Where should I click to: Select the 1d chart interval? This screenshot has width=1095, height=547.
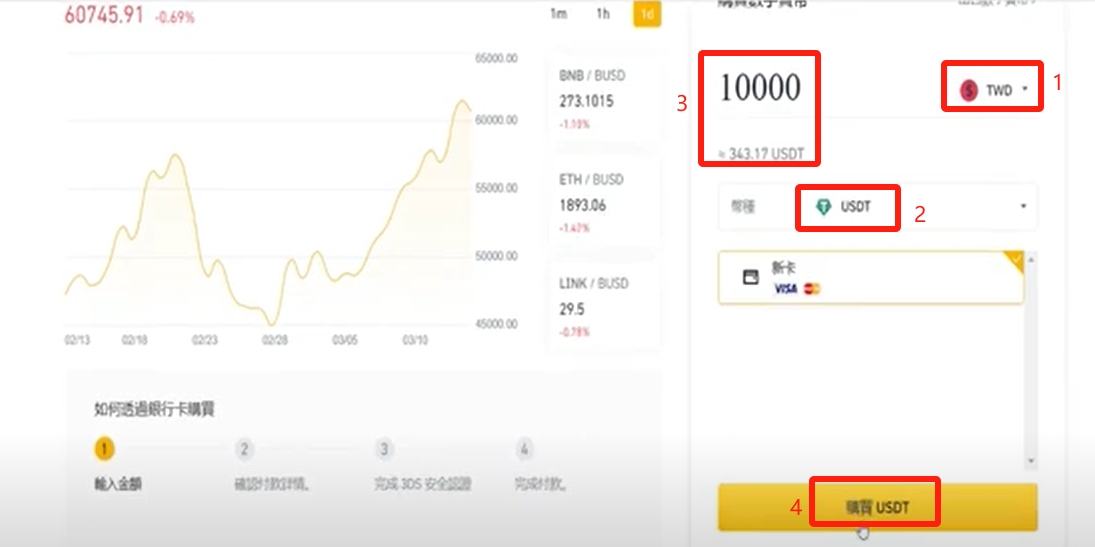(x=647, y=14)
